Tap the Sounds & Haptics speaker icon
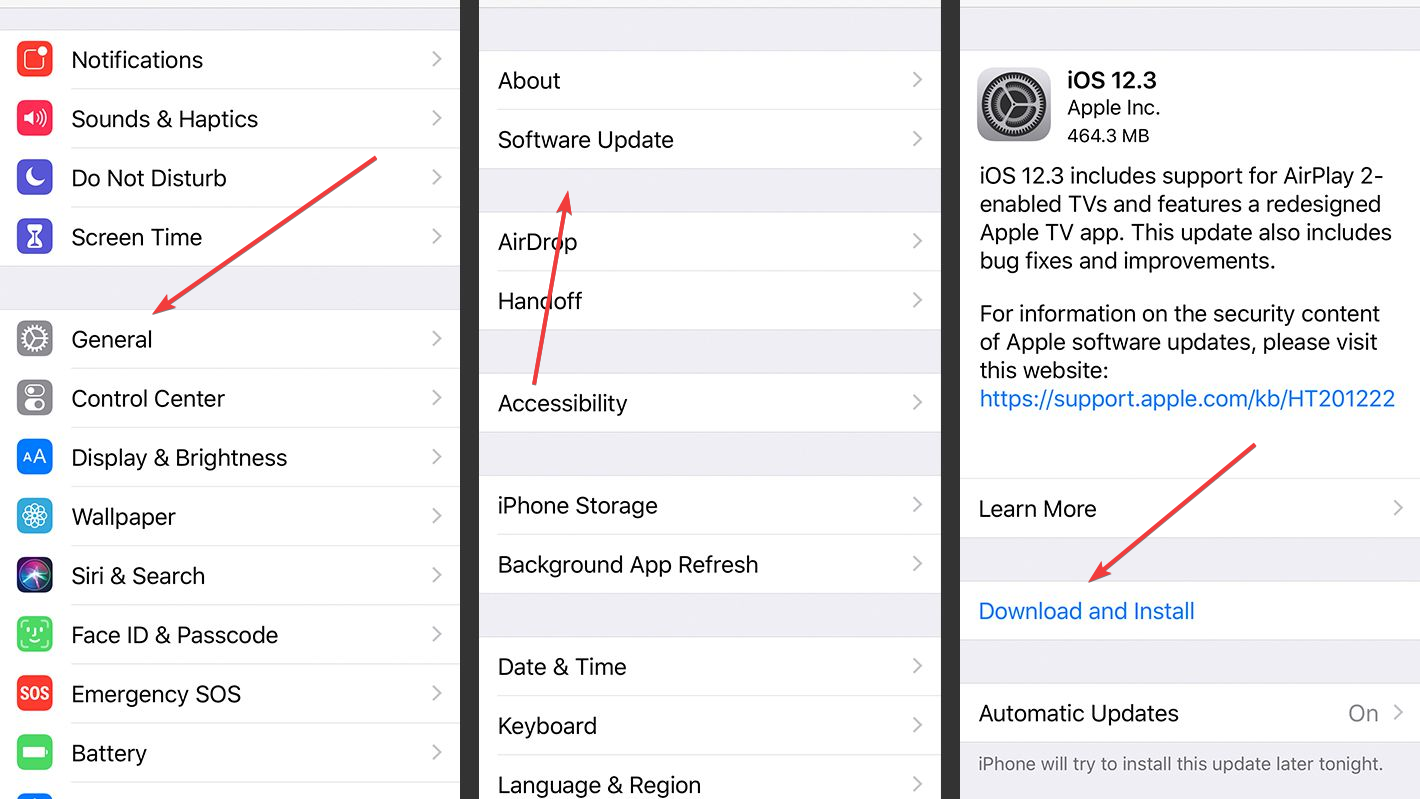This screenshot has width=1420, height=799. coord(35,119)
